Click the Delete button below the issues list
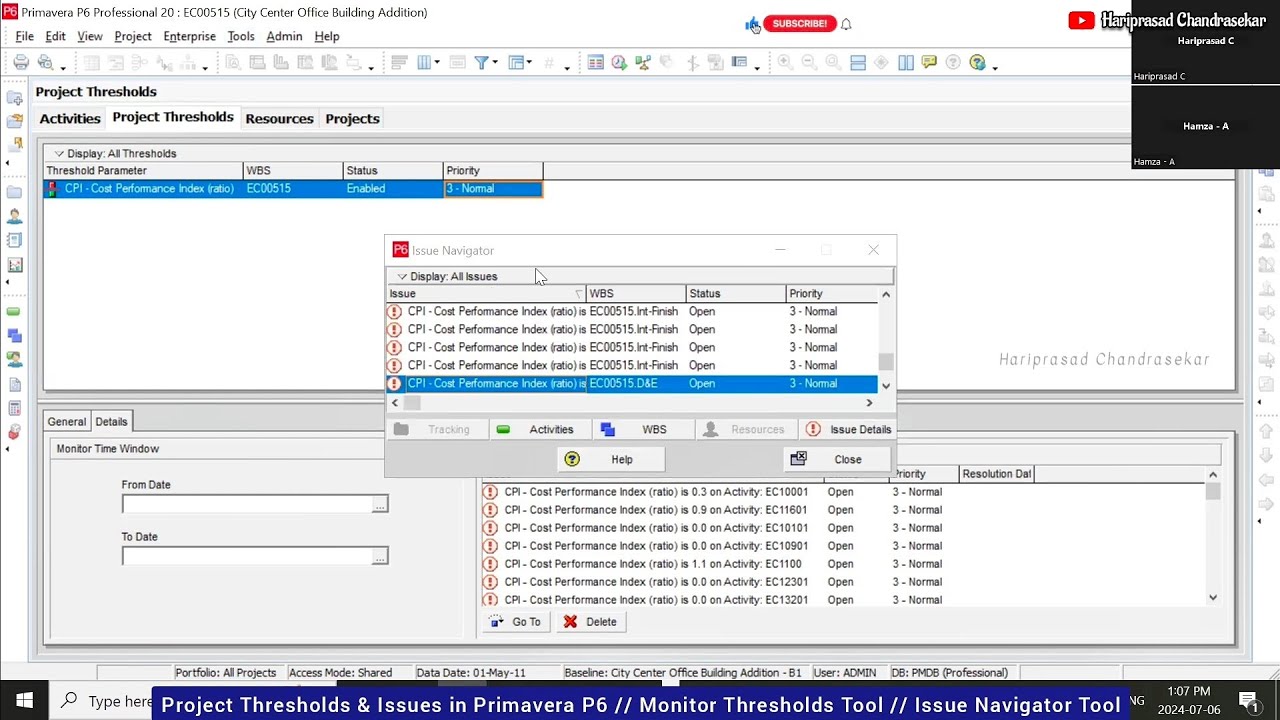The height and width of the screenshot is (720, 1280). [590, 622]
